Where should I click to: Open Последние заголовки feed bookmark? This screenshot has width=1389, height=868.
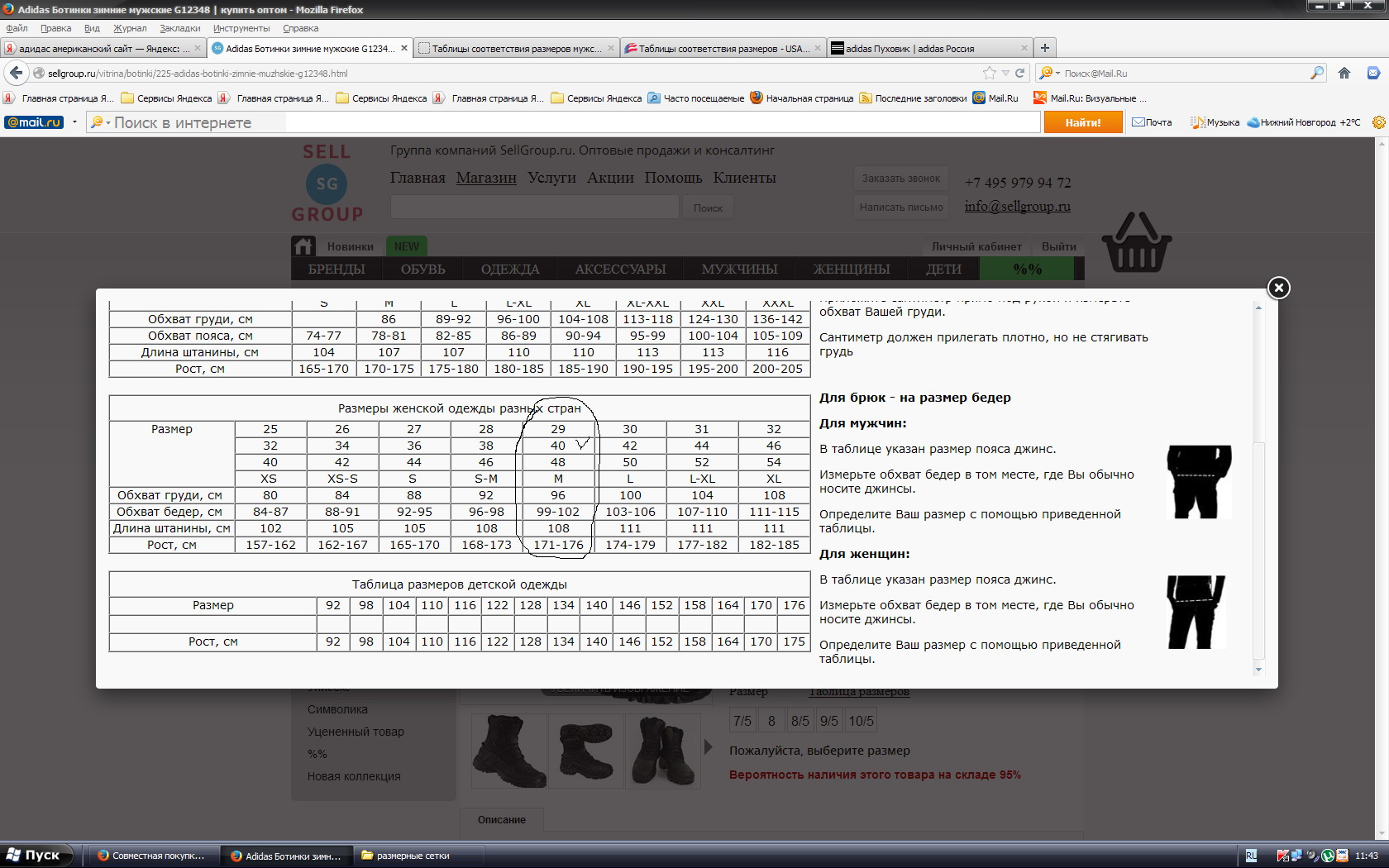(x=913, y=98)
